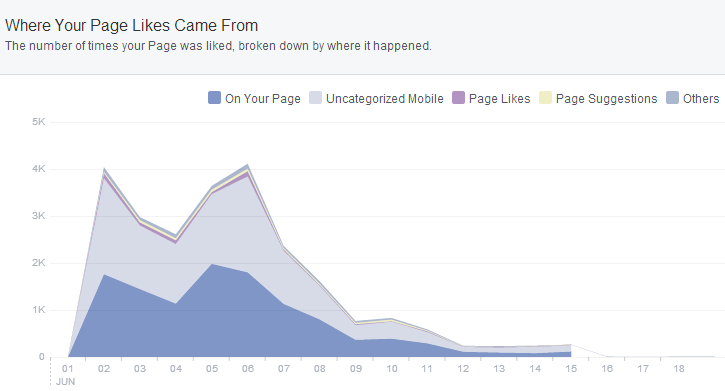Click the Uncategorized Mobile legend swatch
The image size is (725, 391).
point(315,98)
